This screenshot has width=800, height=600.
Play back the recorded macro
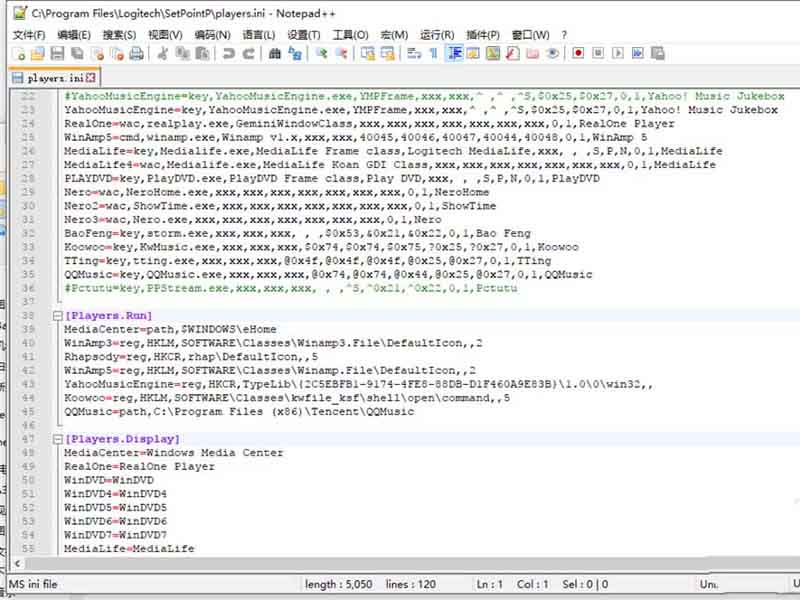click(x=618, y=54)
